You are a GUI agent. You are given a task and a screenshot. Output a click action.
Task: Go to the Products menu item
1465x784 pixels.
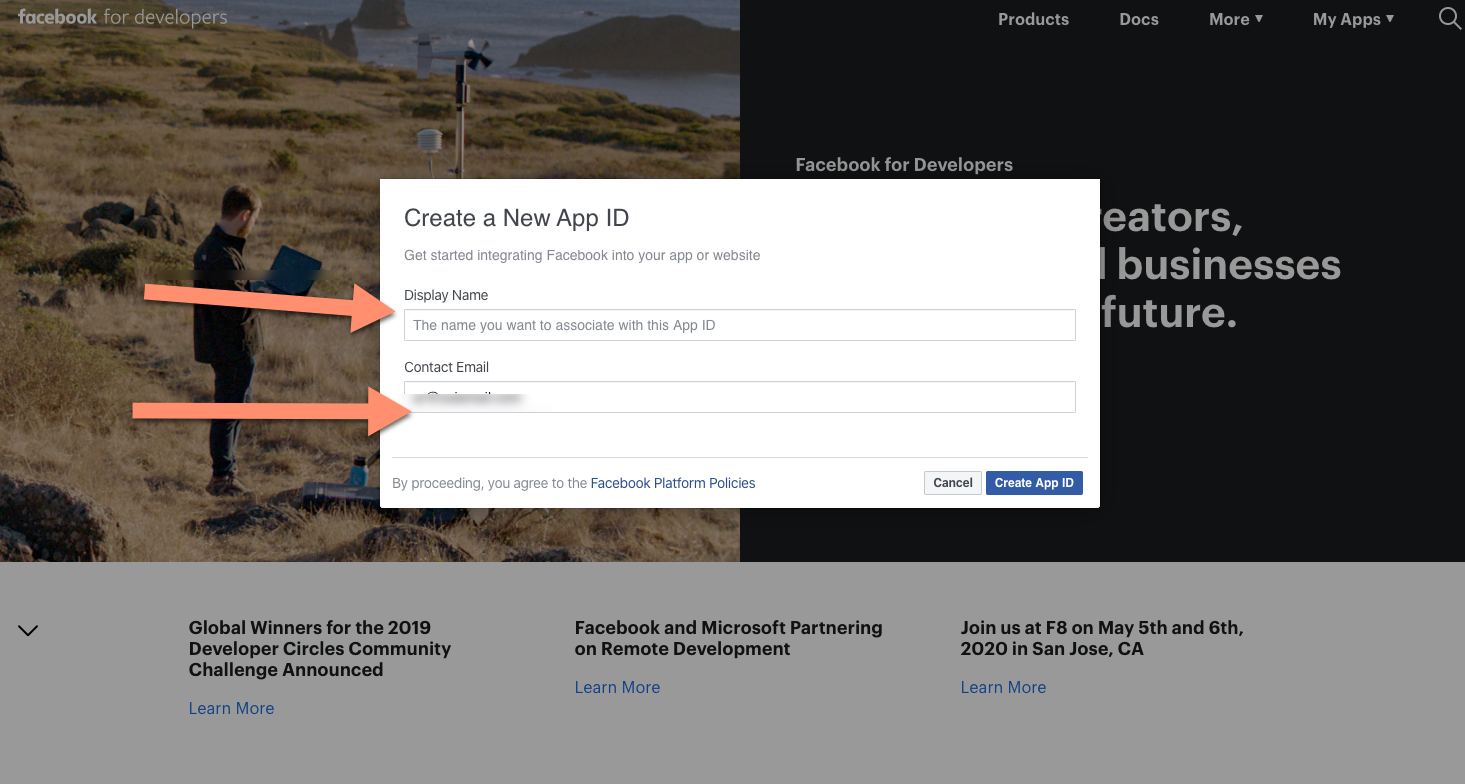pyautogui.click(x=1033, y=19)
